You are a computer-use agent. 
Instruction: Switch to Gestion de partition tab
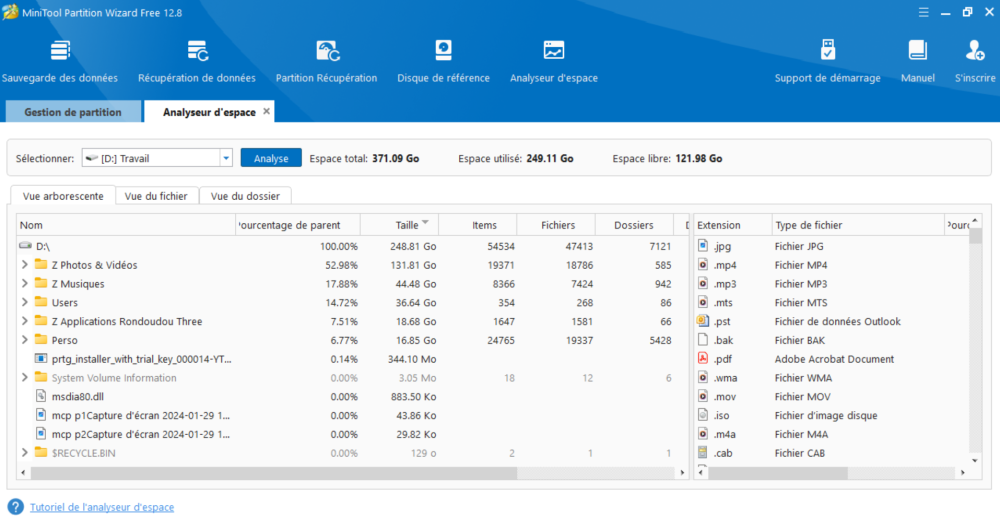click(x=73, y=112)
